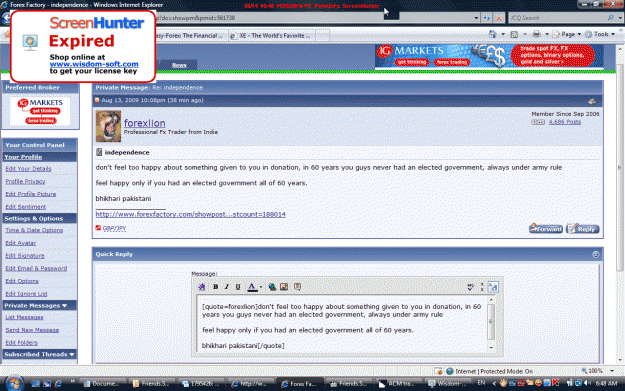This screenshot has height=391, width=625.
Task: Open Edit Signature
Action: coord(25,256)
